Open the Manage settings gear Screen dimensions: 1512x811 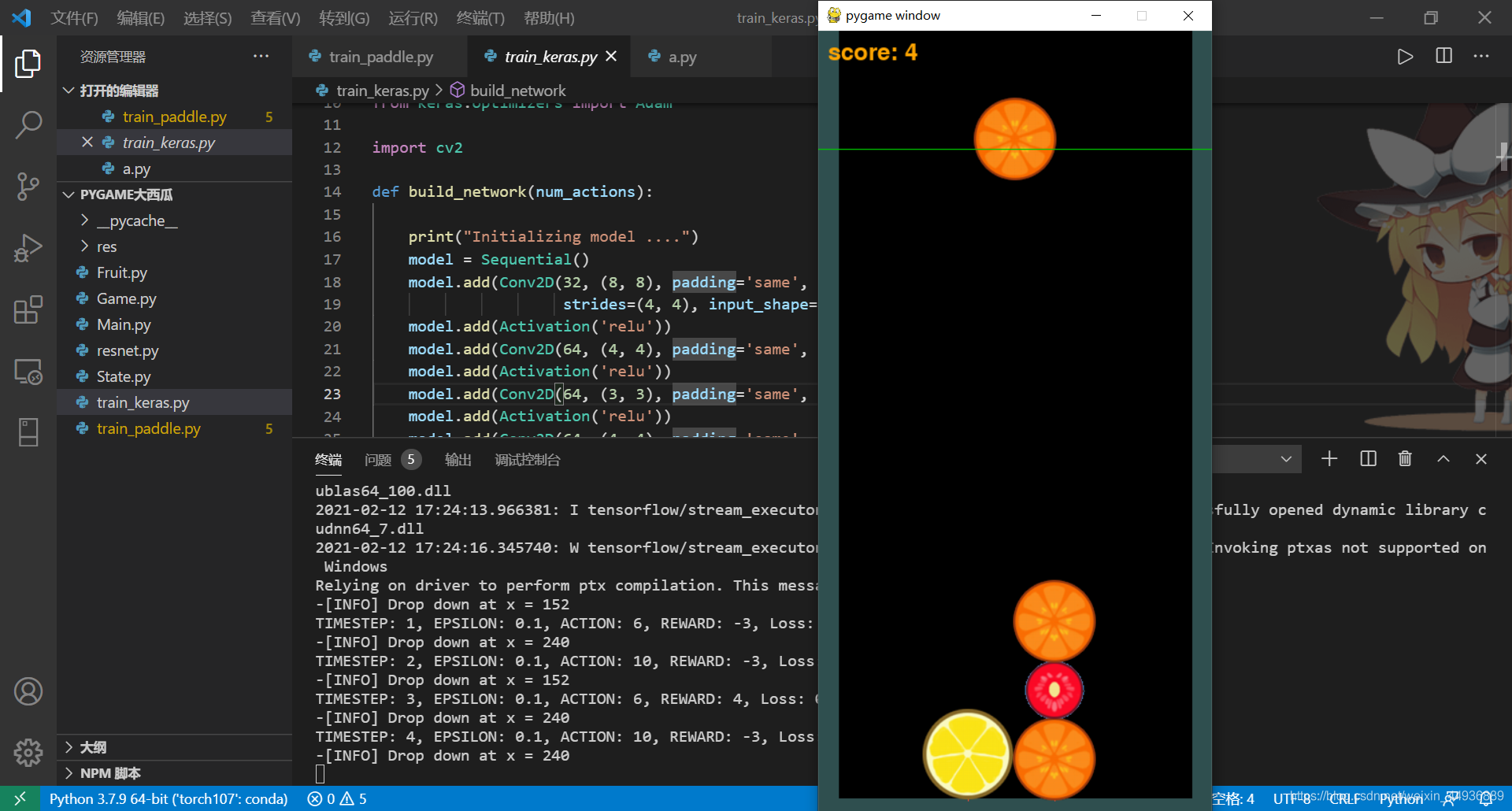tap(28, 753)
